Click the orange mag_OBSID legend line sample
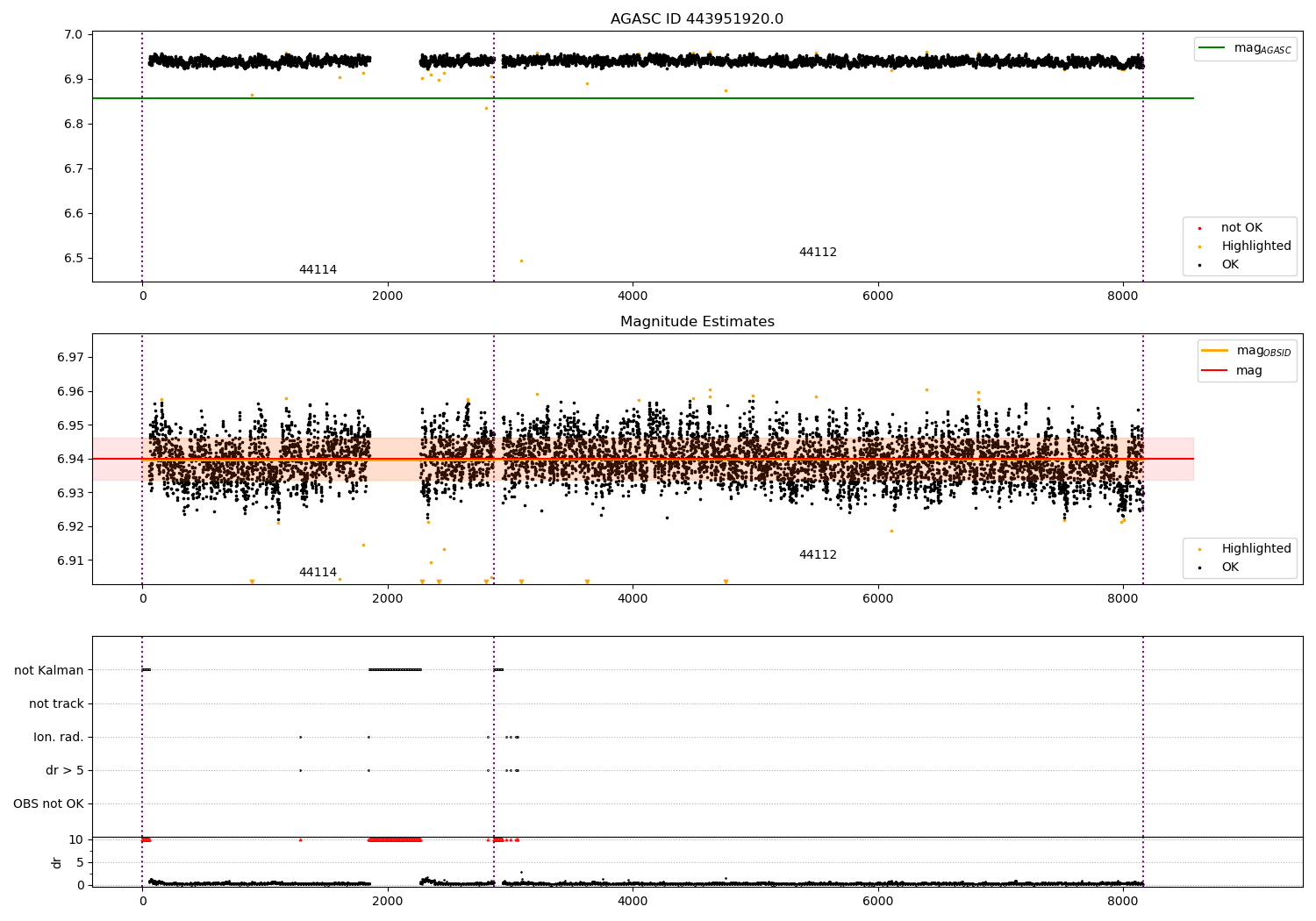Image resolution: width=1316 pixels, height=921 pixels. coord(1215,351)
